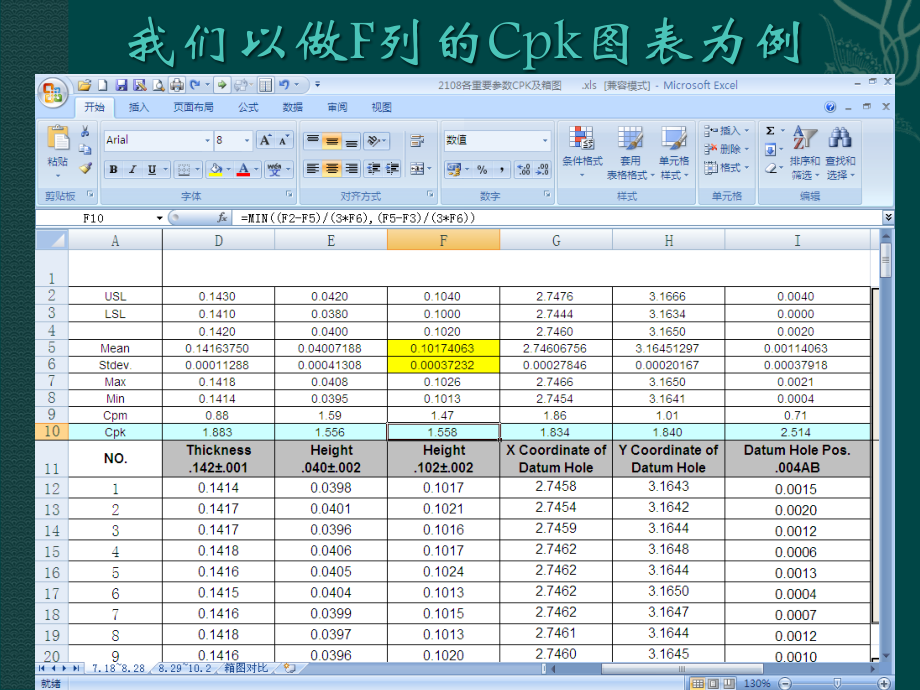The image size is (920, 690).
Task: Click the vertical scrollbar down arrow
Action: point(886,655)
